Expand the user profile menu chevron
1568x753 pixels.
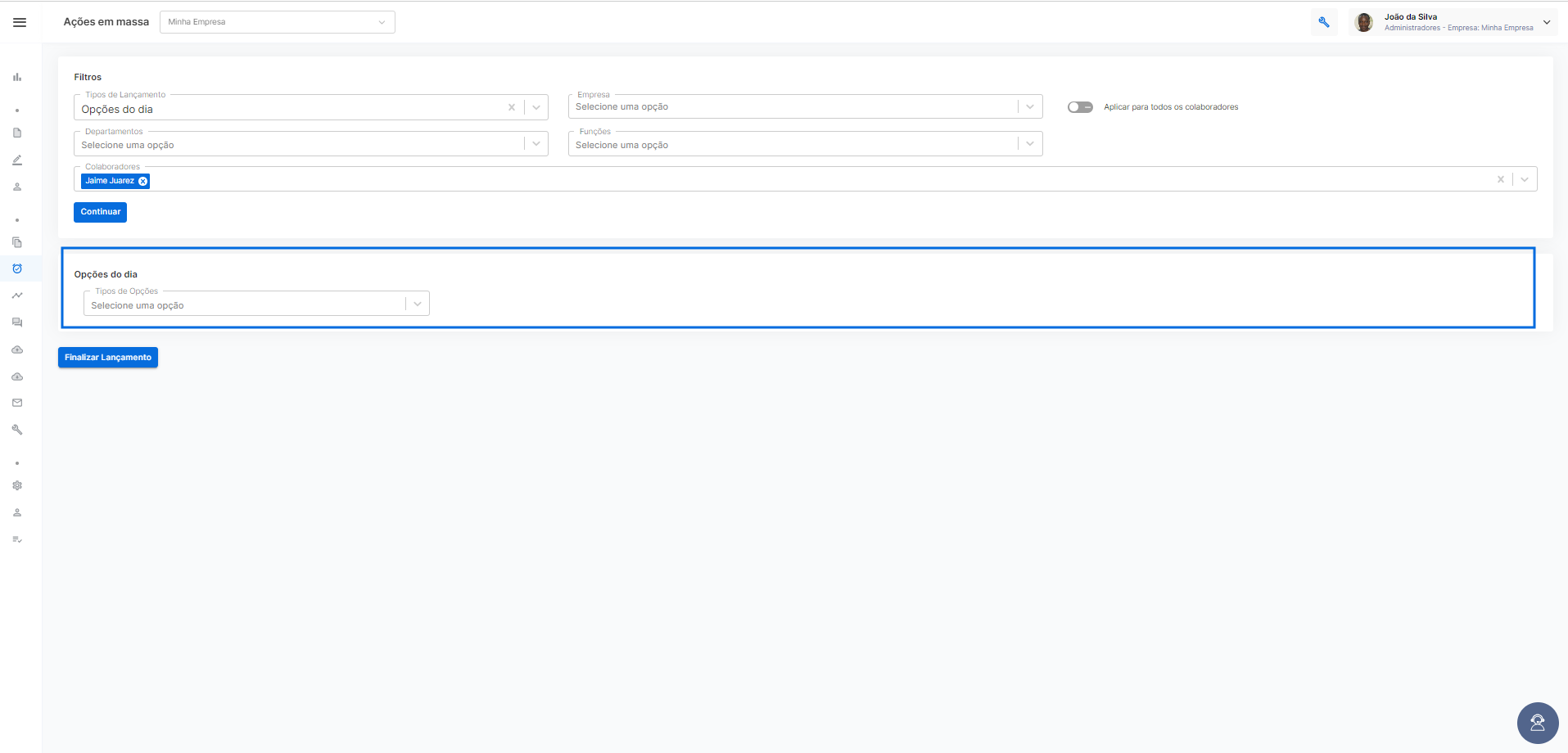tap(1547, 22)
